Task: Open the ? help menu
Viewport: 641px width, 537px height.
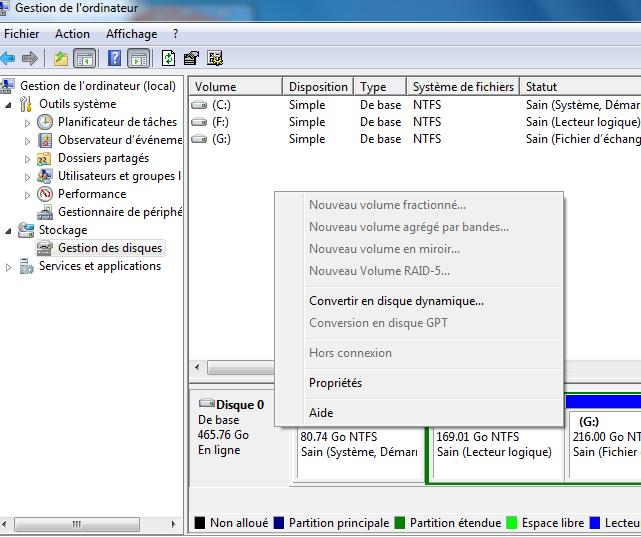Action: click(175, 34)
